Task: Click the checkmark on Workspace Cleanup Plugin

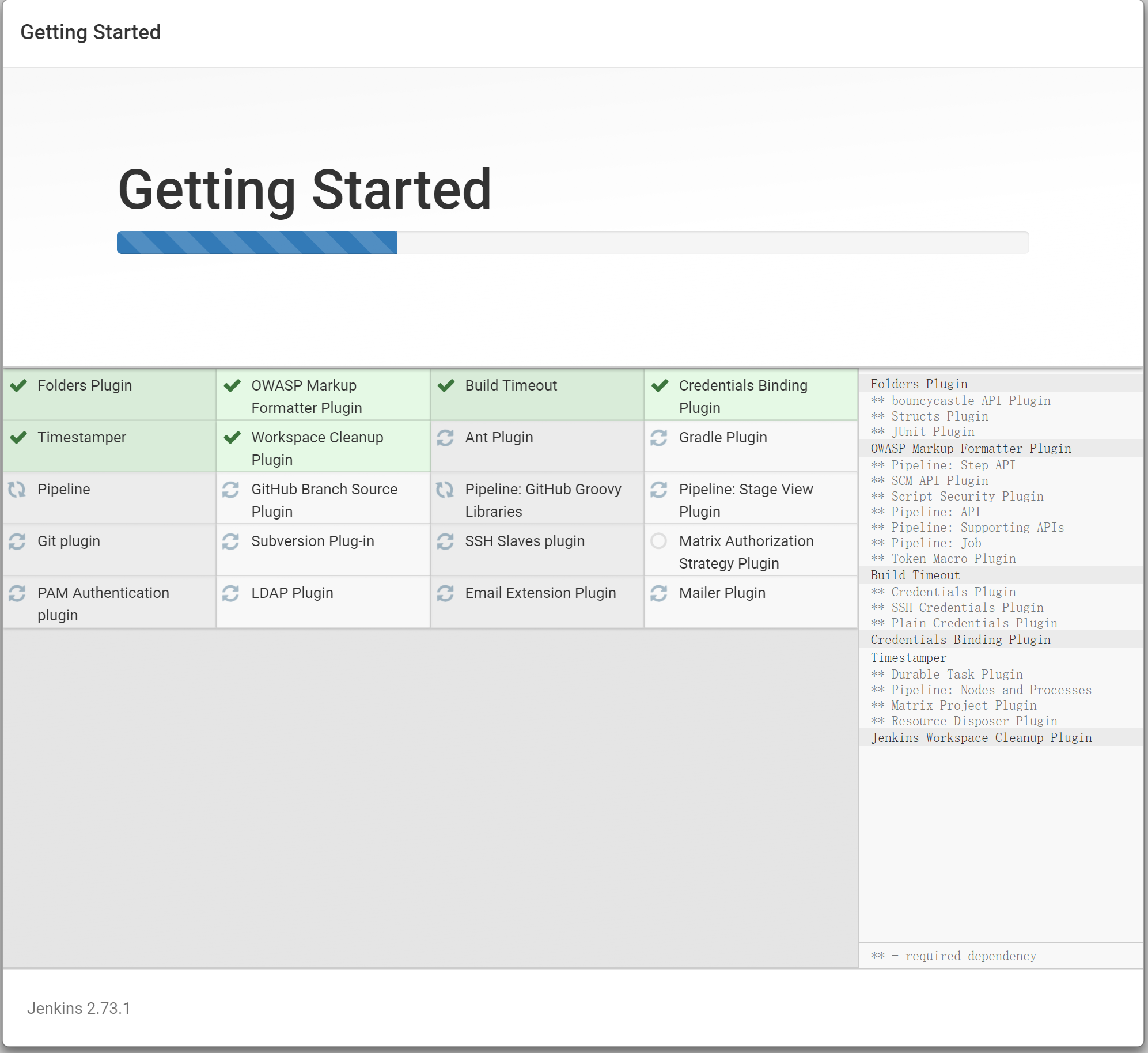Action: 233,437
